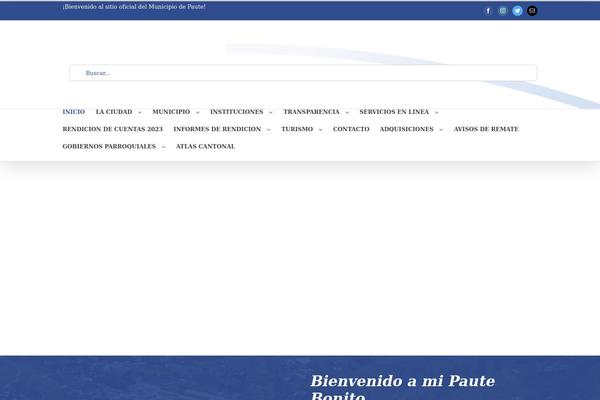Viewport: 600px width, 400px height.
Task: Expand the ADQUISICIONES dropdown arrow
Action: coord(441,130)
